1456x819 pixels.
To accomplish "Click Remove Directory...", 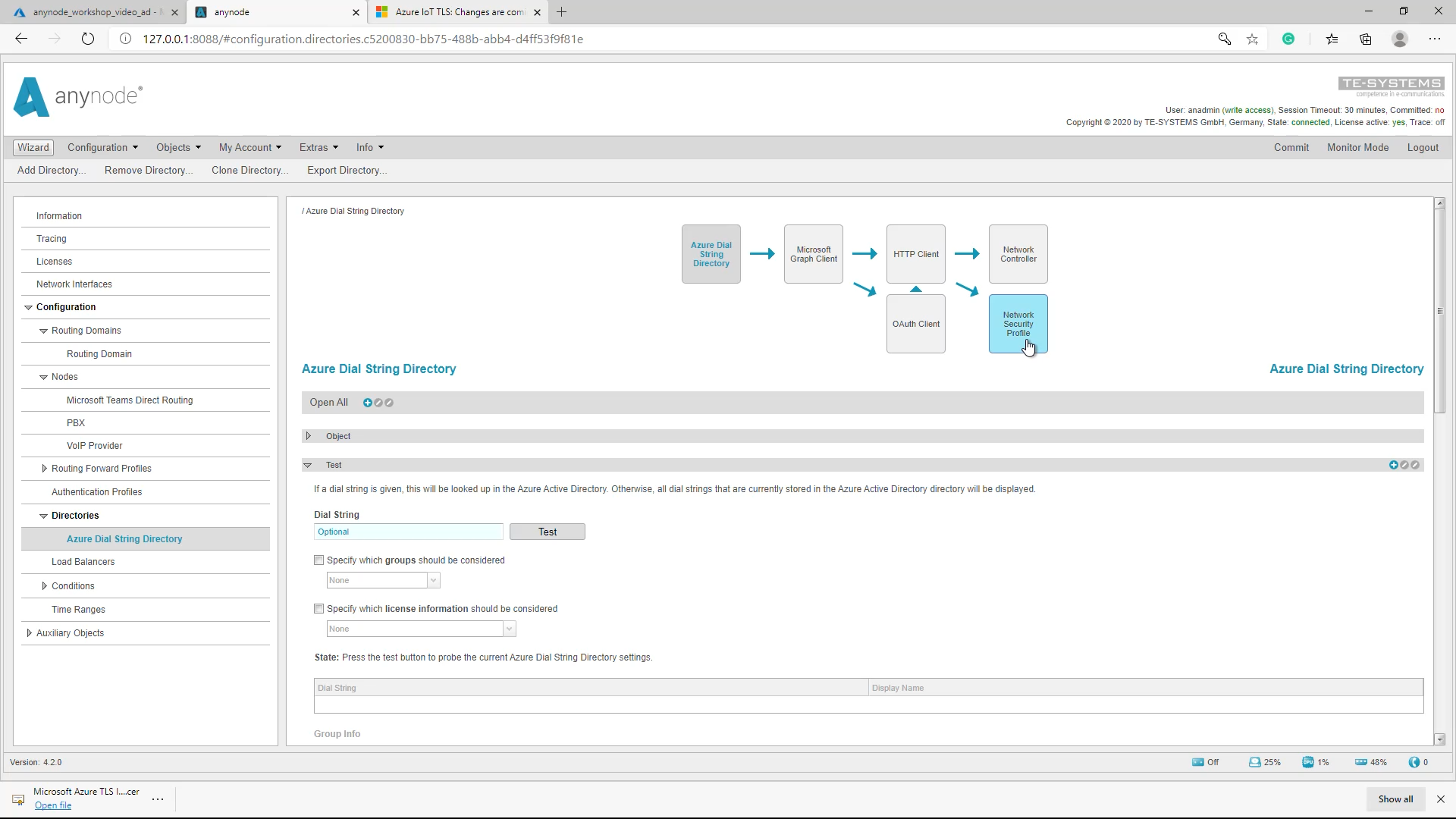I will click(149, 171).
